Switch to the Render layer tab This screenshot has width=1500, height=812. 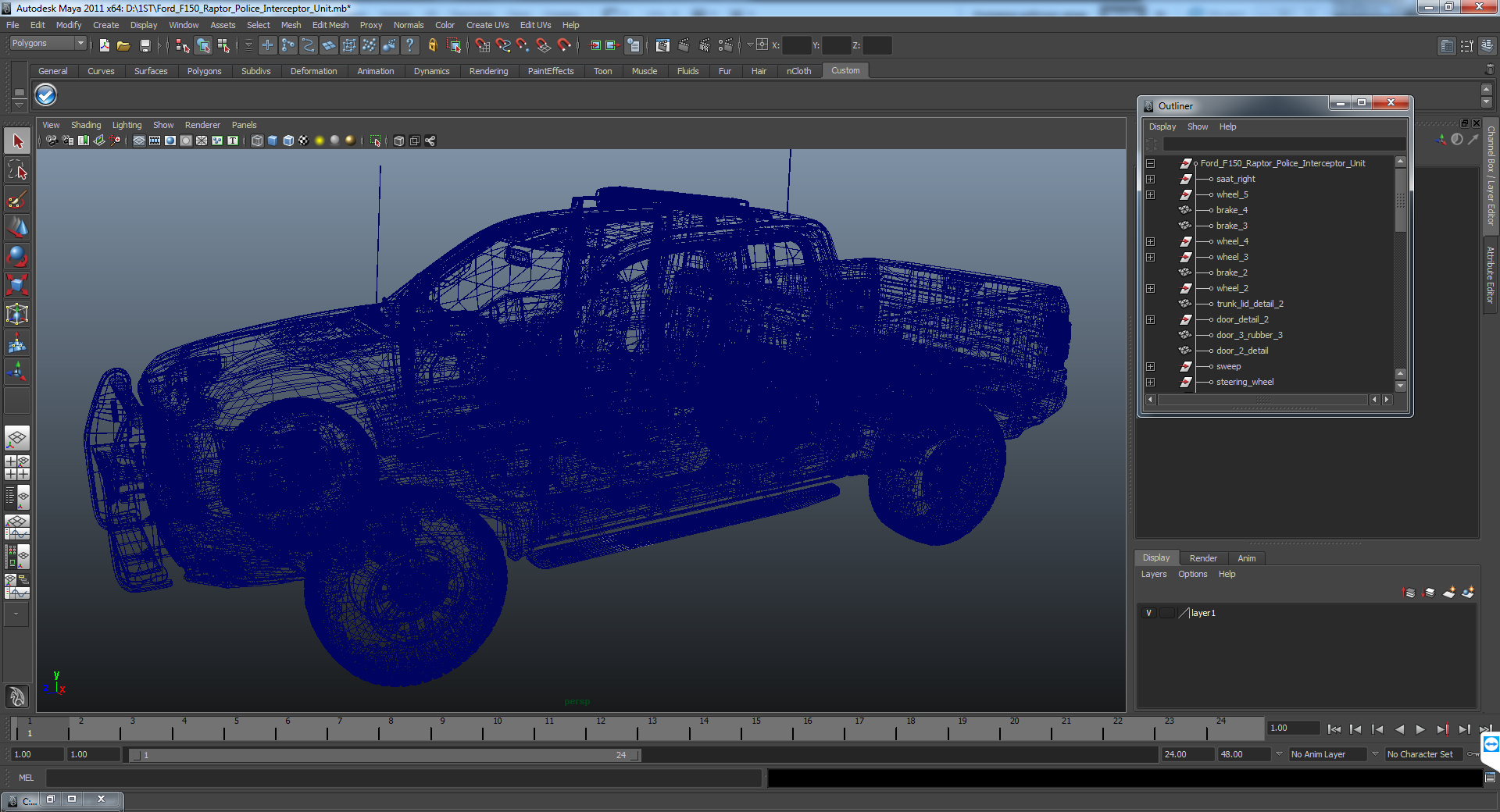pos(1203,558)
